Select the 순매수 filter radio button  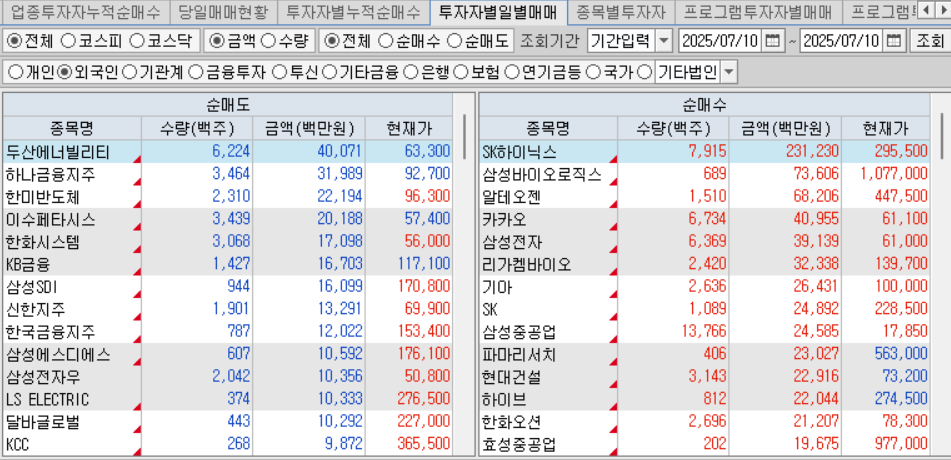(385, 41)
